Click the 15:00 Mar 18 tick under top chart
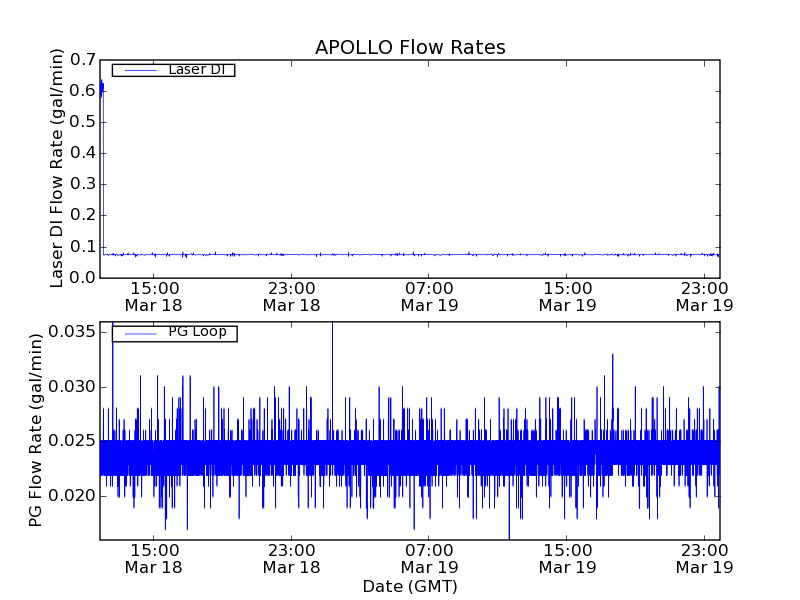800x600 pixels. point(153,296)
